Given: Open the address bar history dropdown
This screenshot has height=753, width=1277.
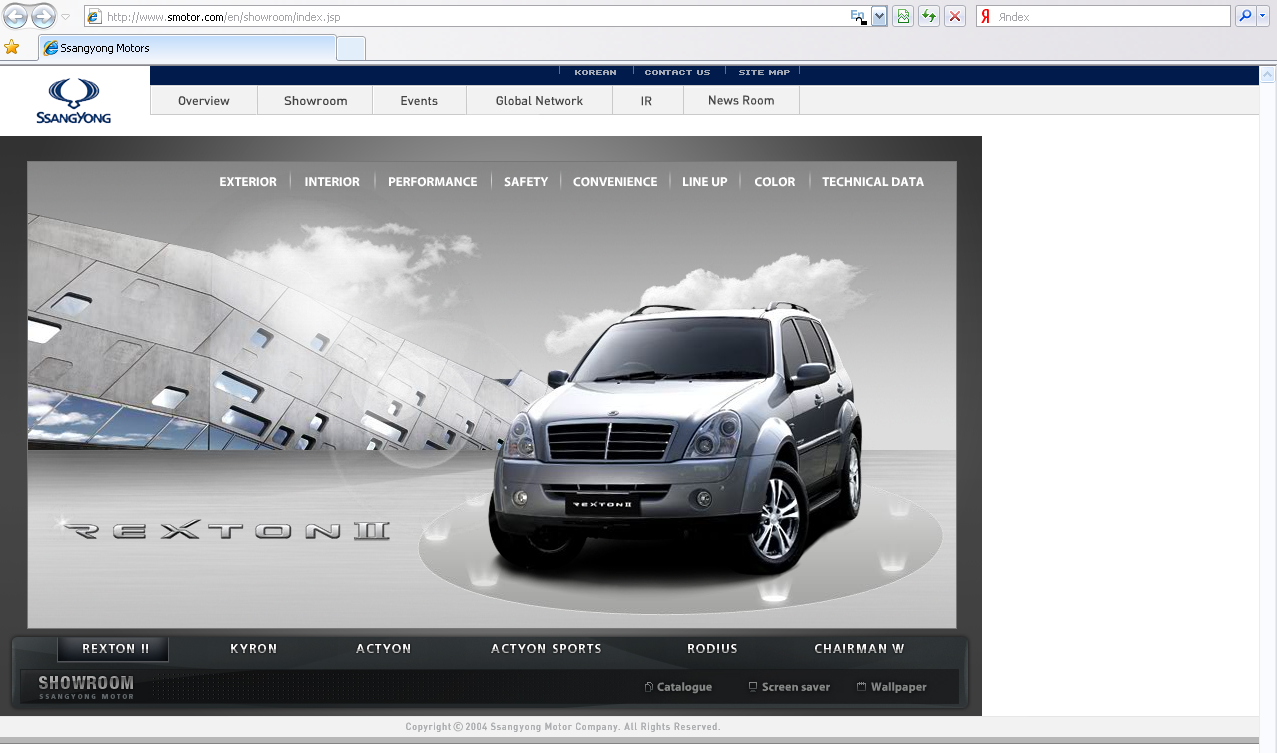Looking at the screenshot, I should point(879,17).
